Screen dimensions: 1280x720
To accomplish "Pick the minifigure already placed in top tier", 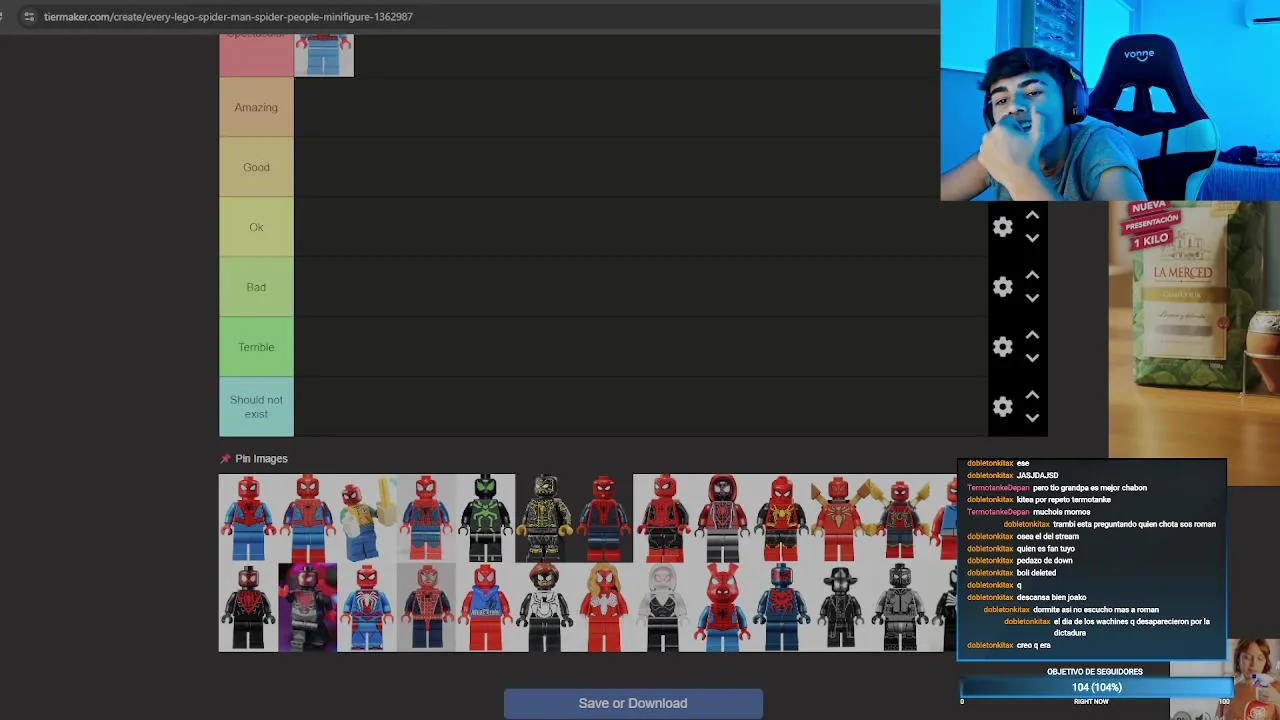I will click(x=324, y=54).
